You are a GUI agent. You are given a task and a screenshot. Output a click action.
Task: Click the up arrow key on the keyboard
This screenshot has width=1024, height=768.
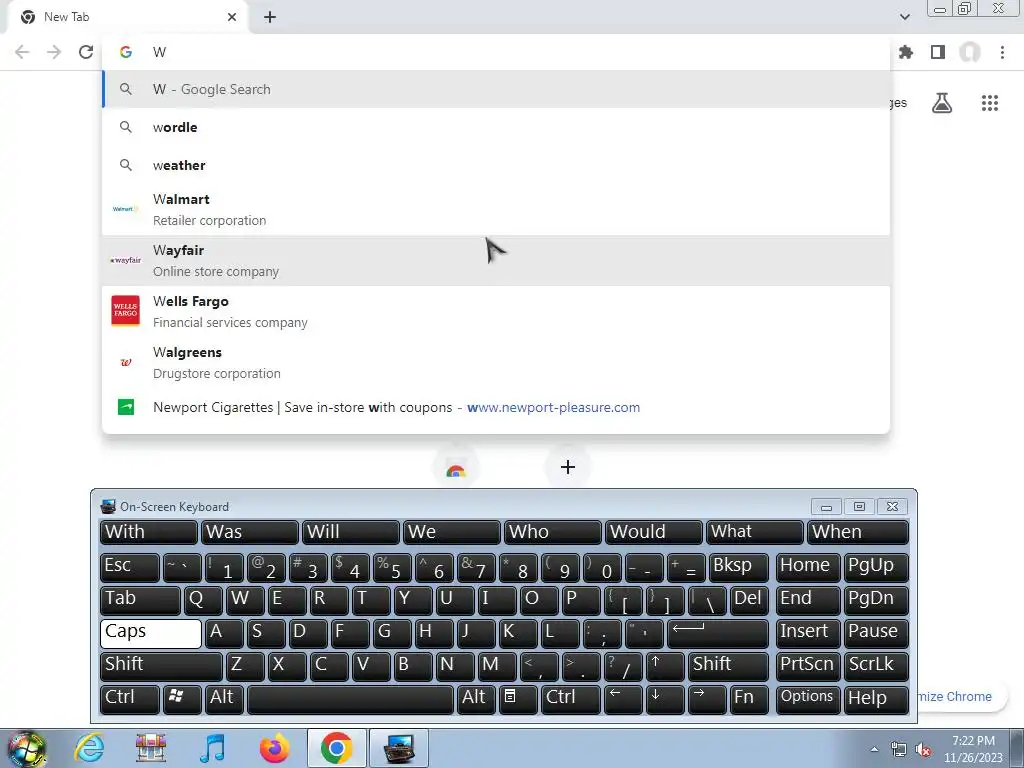[665, 665]
